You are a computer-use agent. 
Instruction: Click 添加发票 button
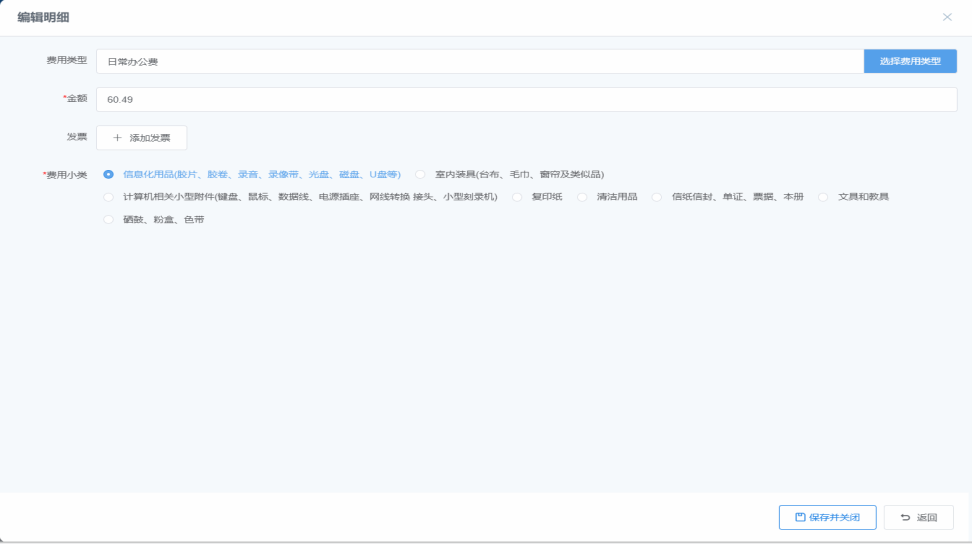(141, 138)
